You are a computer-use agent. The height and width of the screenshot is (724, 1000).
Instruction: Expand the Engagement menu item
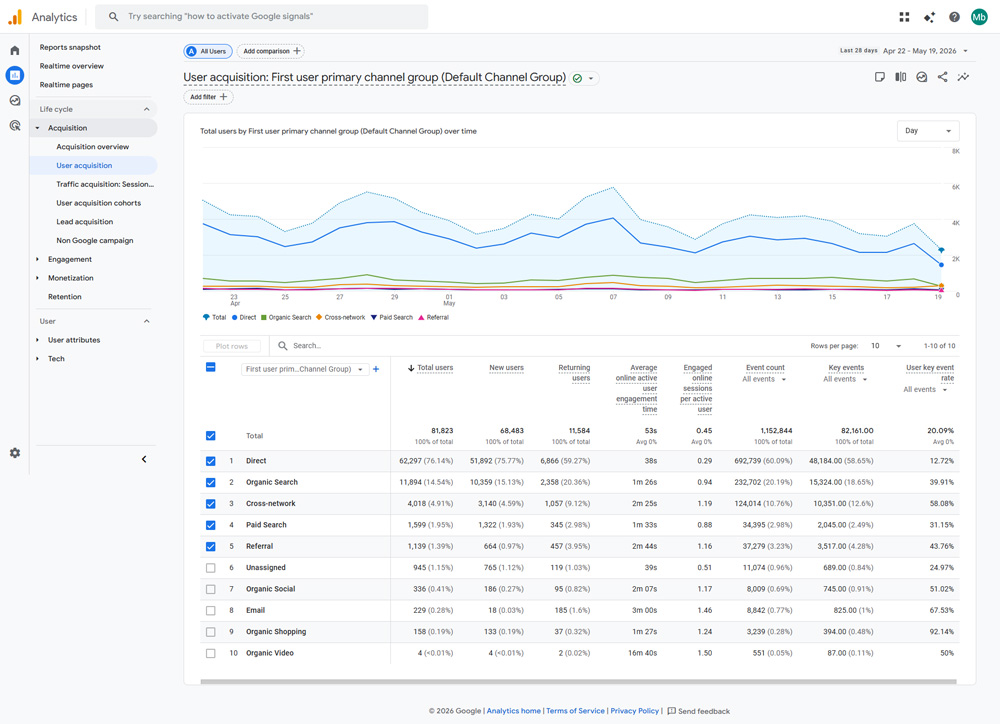point(38,260)
